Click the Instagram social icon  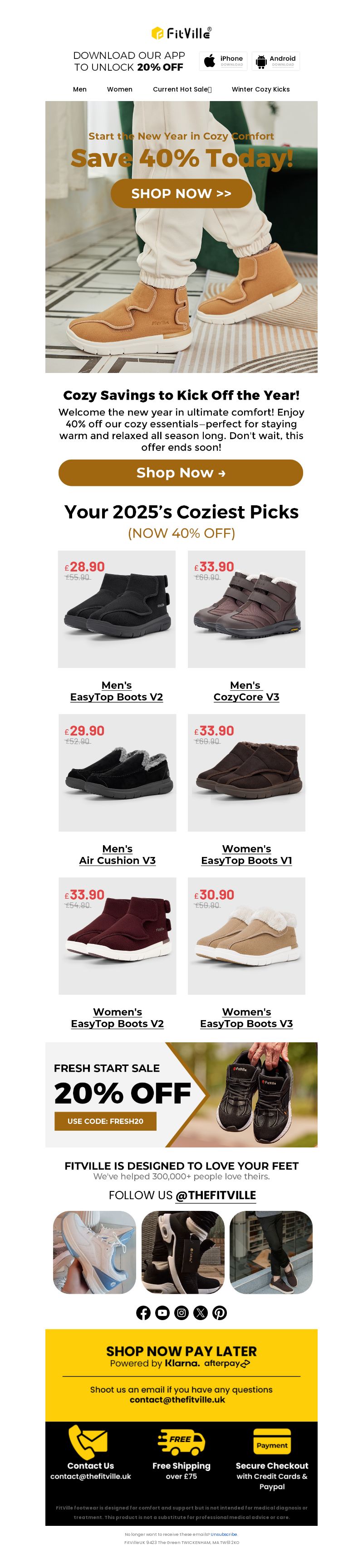point(181,1312)
